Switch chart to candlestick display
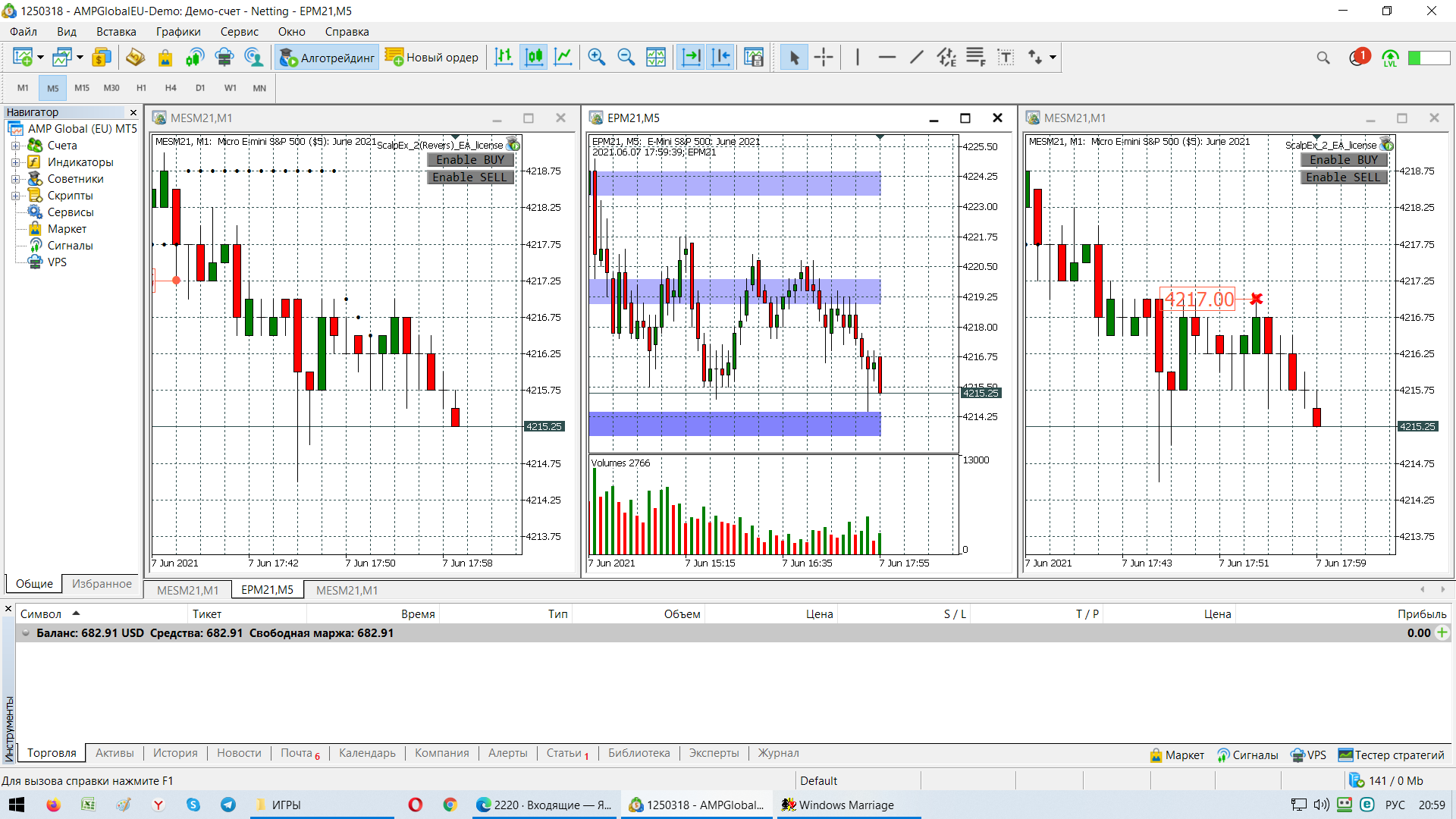 pyautogui.click(x=534, y=58)
